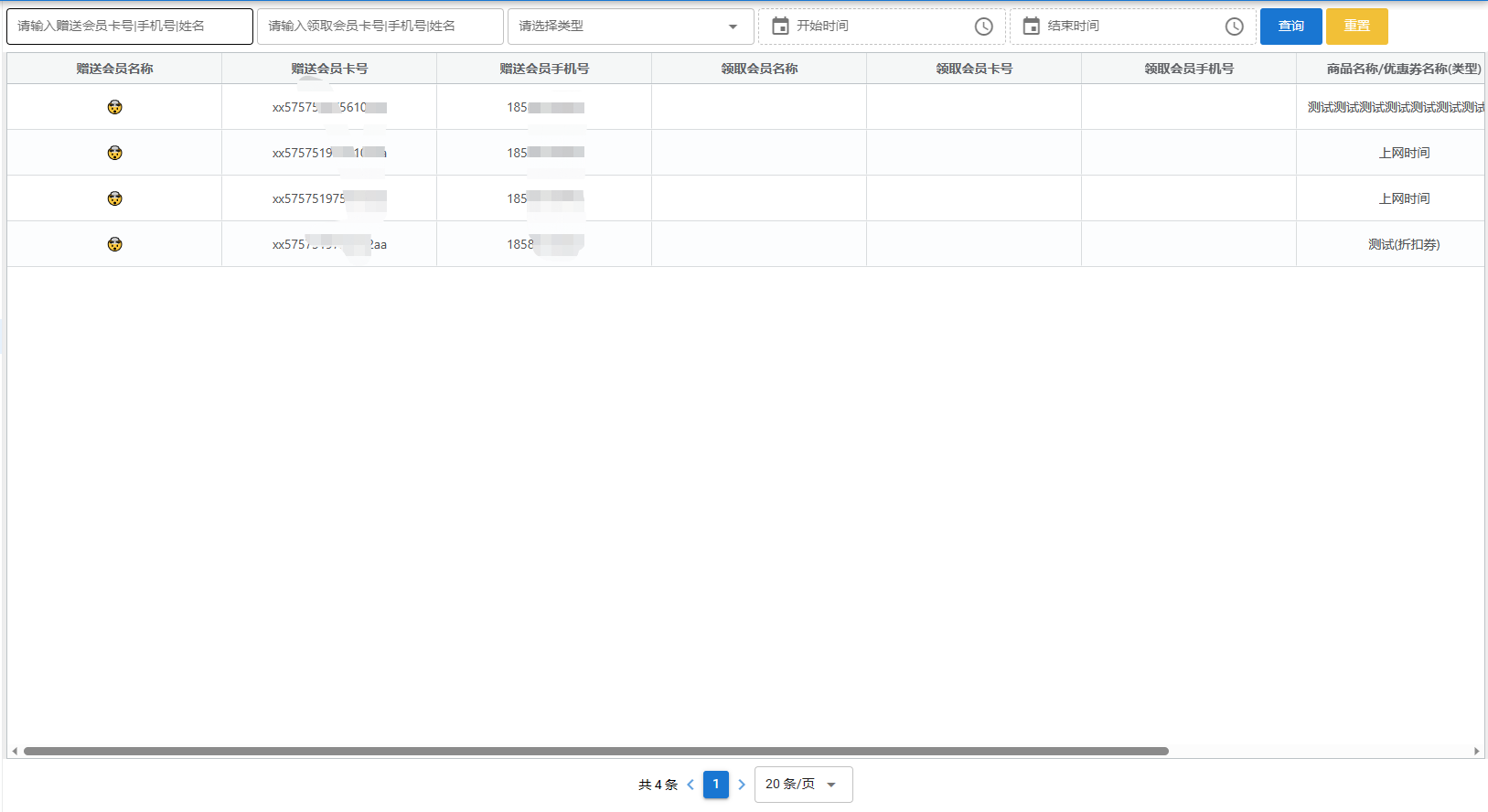The width and height of the screenshot is (1488, 812).
Task: Click the 赠送会员手机号 column header
Action: (544, 69)
